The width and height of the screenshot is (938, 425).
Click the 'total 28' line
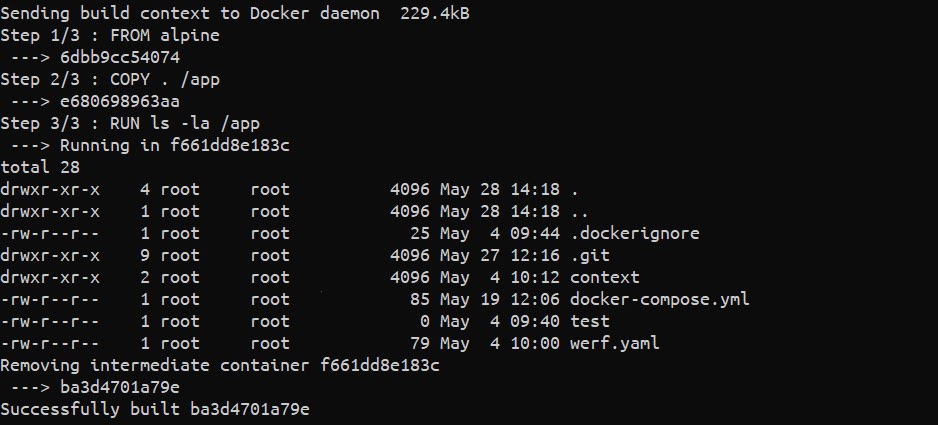(40, 167)
